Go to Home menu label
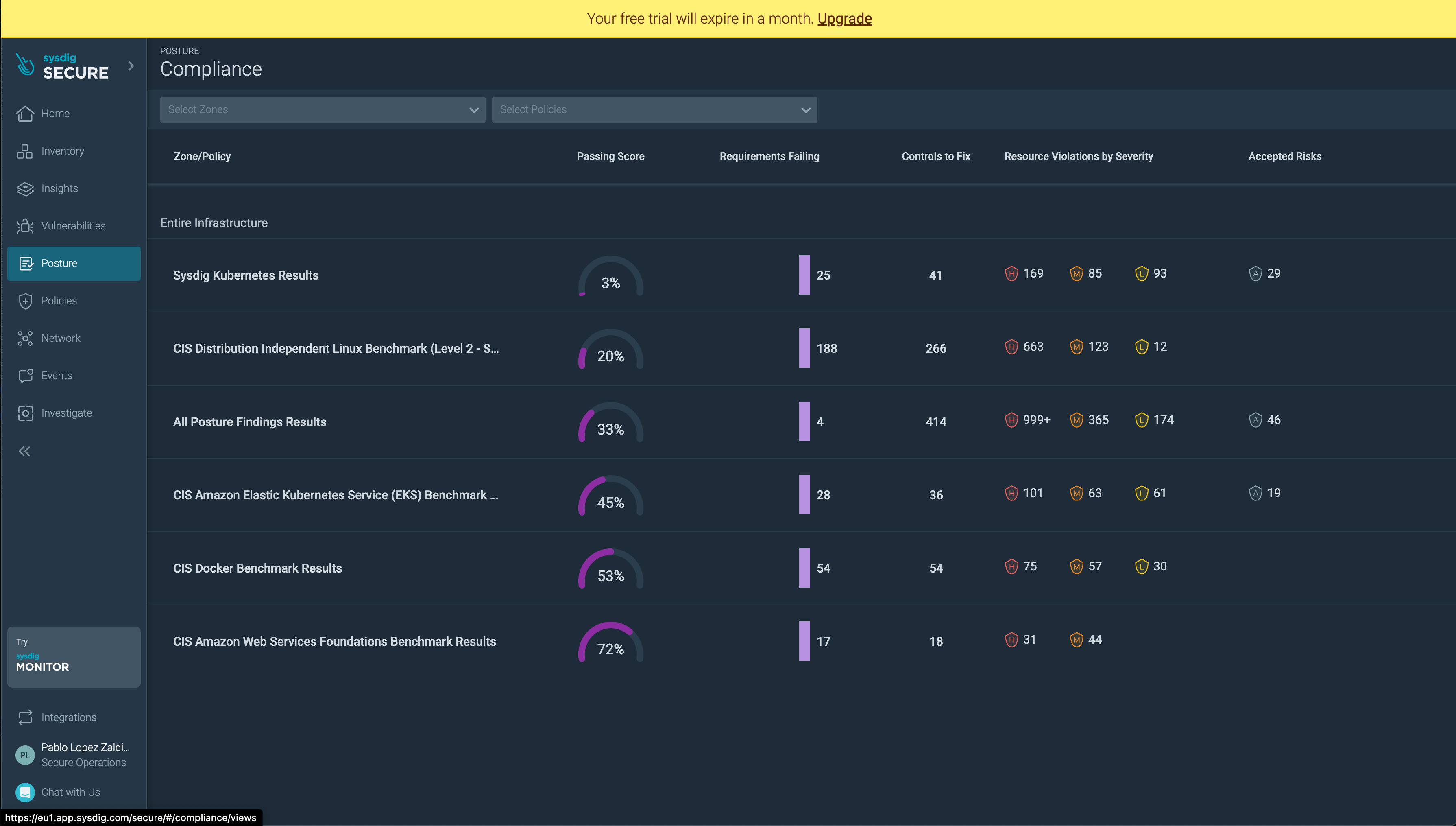 (56, 114)
